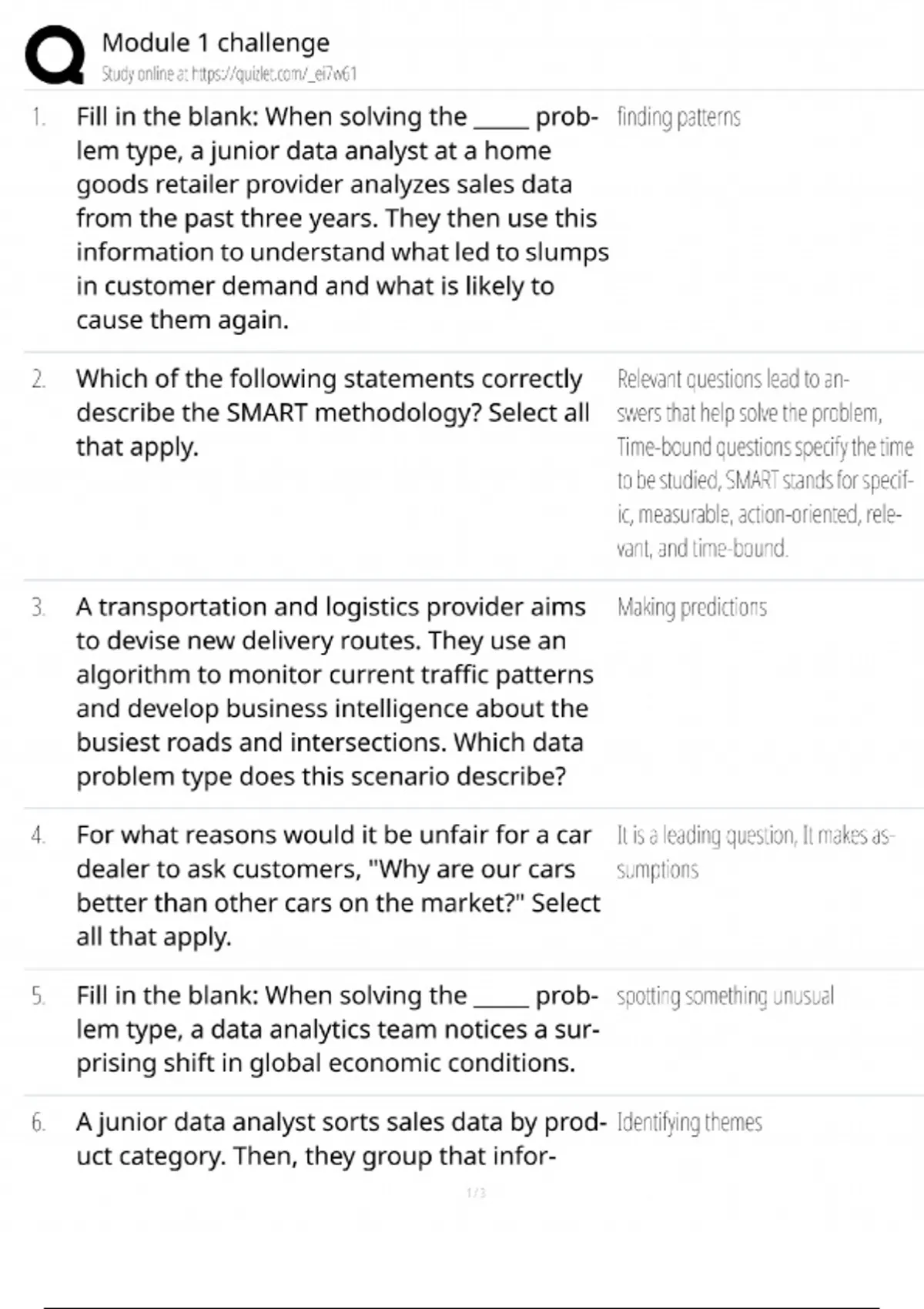Image resolution: width=924 pixels, height=1309 pixels.
Task: Click the transportation and logistics question
Action: tap(333, 691)
